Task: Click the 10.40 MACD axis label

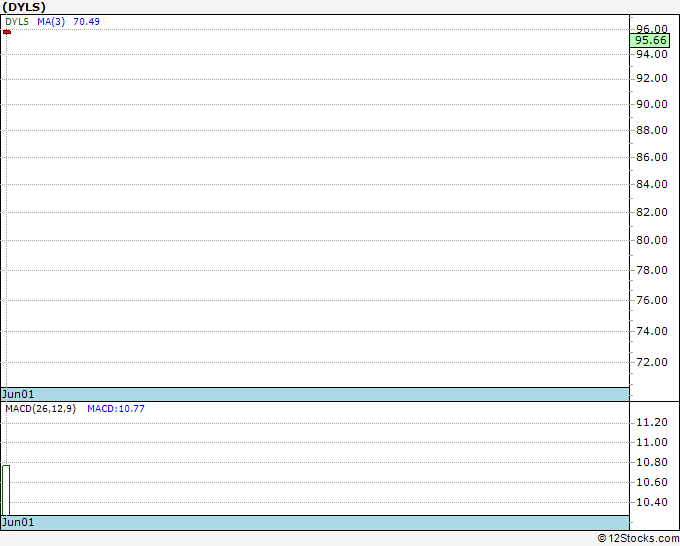Action: (651, 502)
